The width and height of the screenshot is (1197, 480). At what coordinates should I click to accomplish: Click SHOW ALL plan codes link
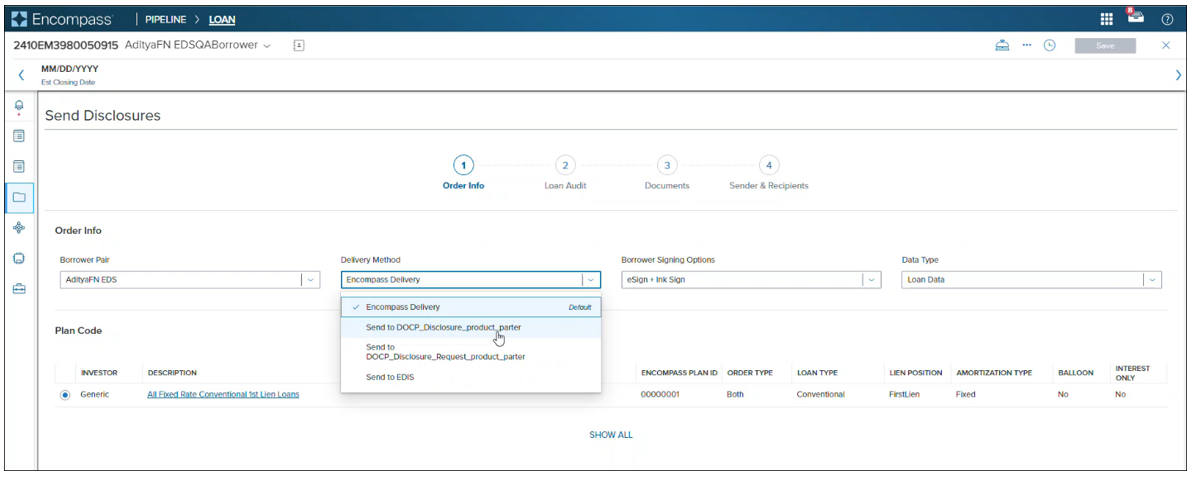click(x=610, y=435)
